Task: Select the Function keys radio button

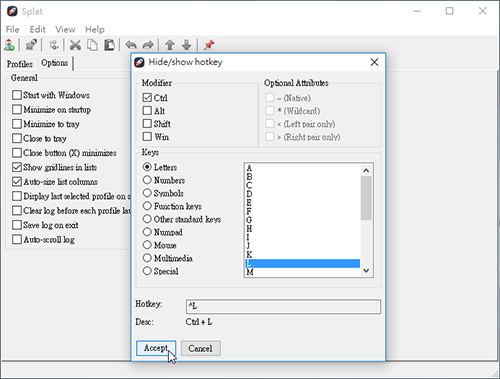Action: point(147,206)
